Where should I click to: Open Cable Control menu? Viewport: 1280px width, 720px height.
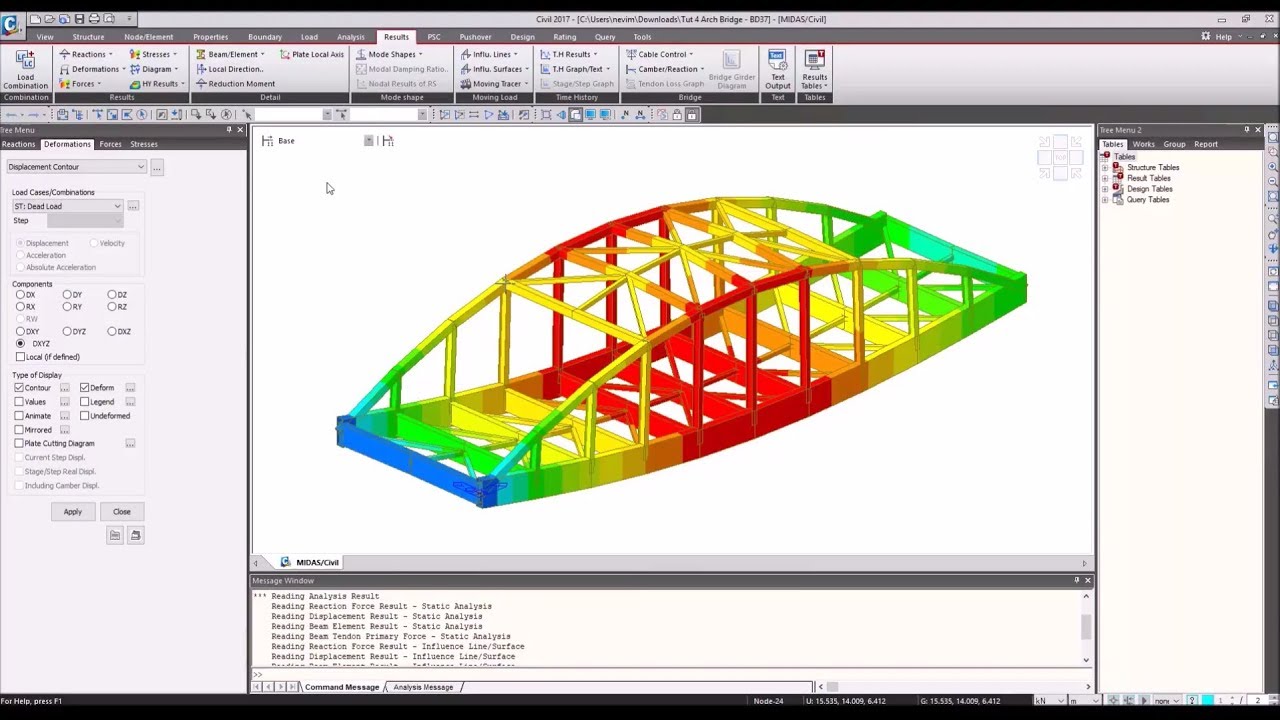pyautogui.click(x=659, y=54)
